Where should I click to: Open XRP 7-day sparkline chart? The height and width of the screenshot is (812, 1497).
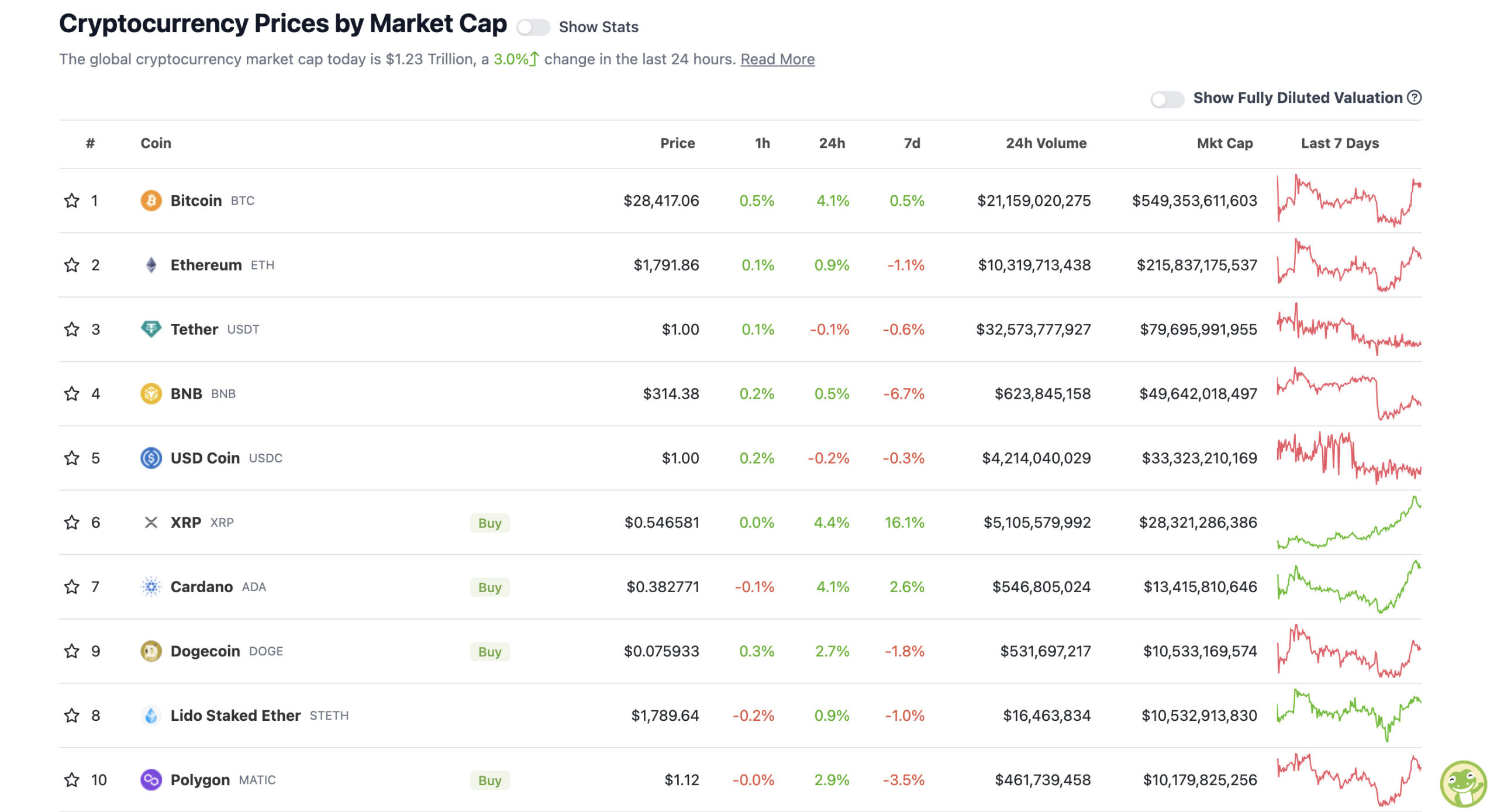click(x=1349, y=522)
